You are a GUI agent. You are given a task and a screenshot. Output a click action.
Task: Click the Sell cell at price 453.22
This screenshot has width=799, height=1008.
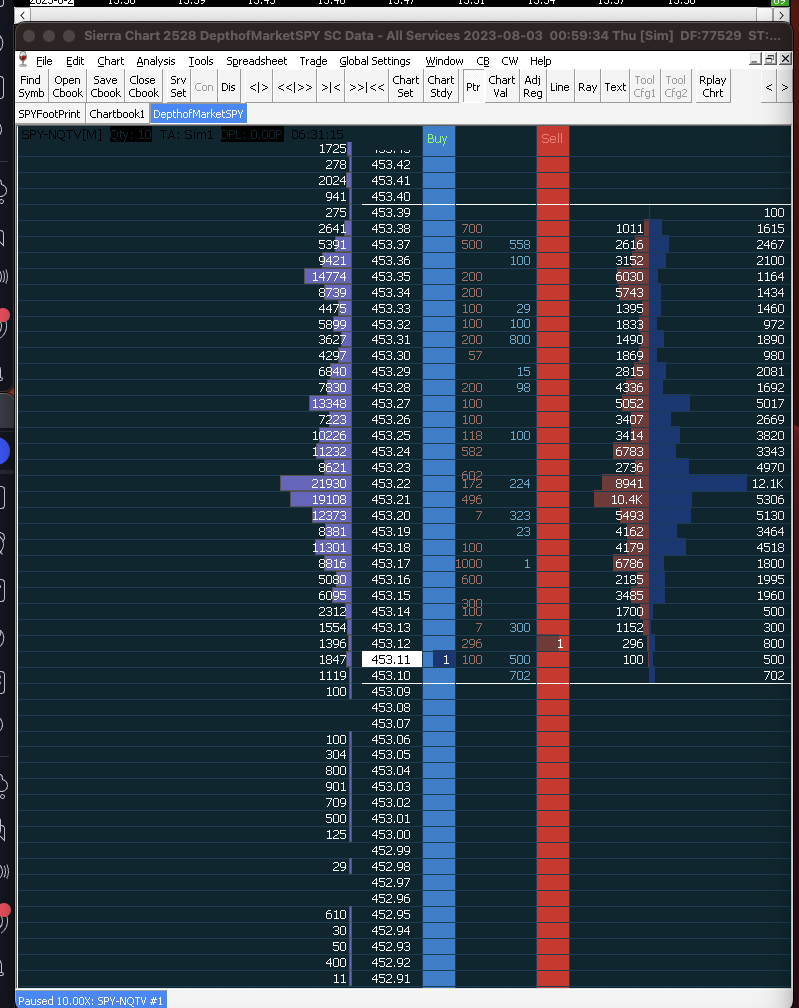(553, 483)
